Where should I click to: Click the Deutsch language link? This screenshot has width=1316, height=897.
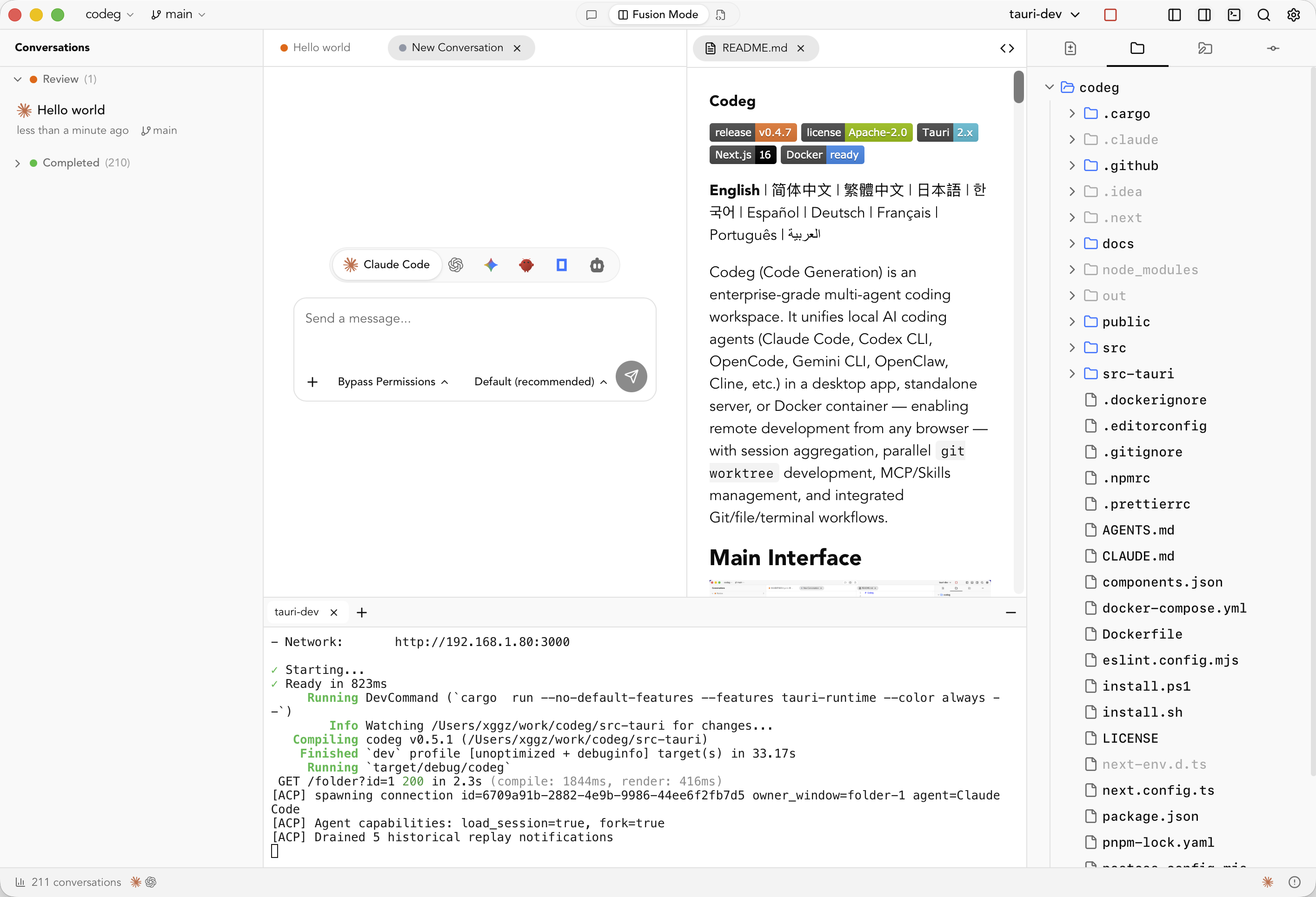(838, 213)
